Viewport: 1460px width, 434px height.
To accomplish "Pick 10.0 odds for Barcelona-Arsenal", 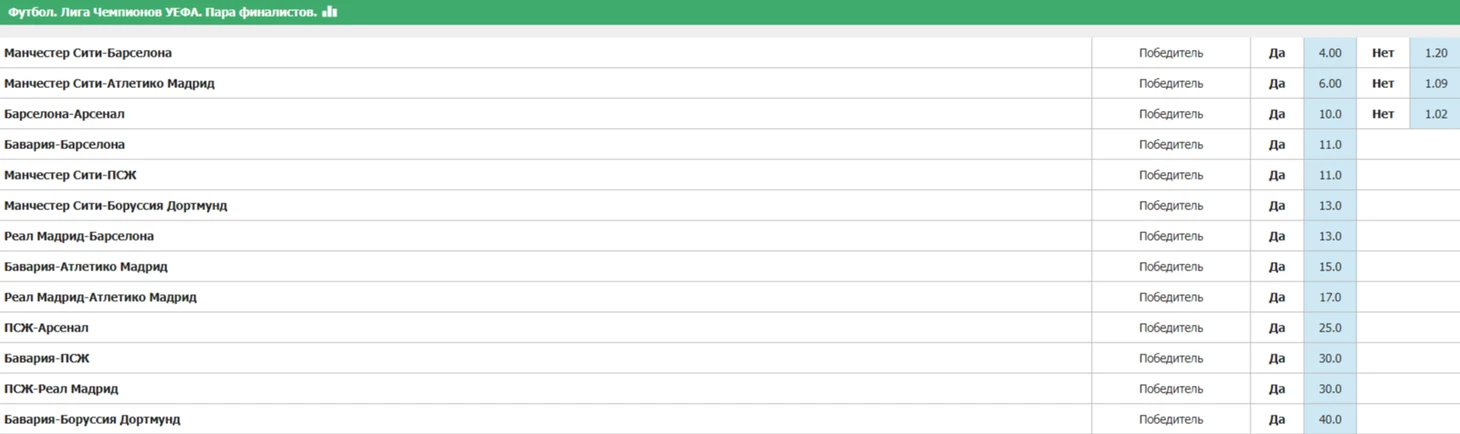I will coord(1330,114).
